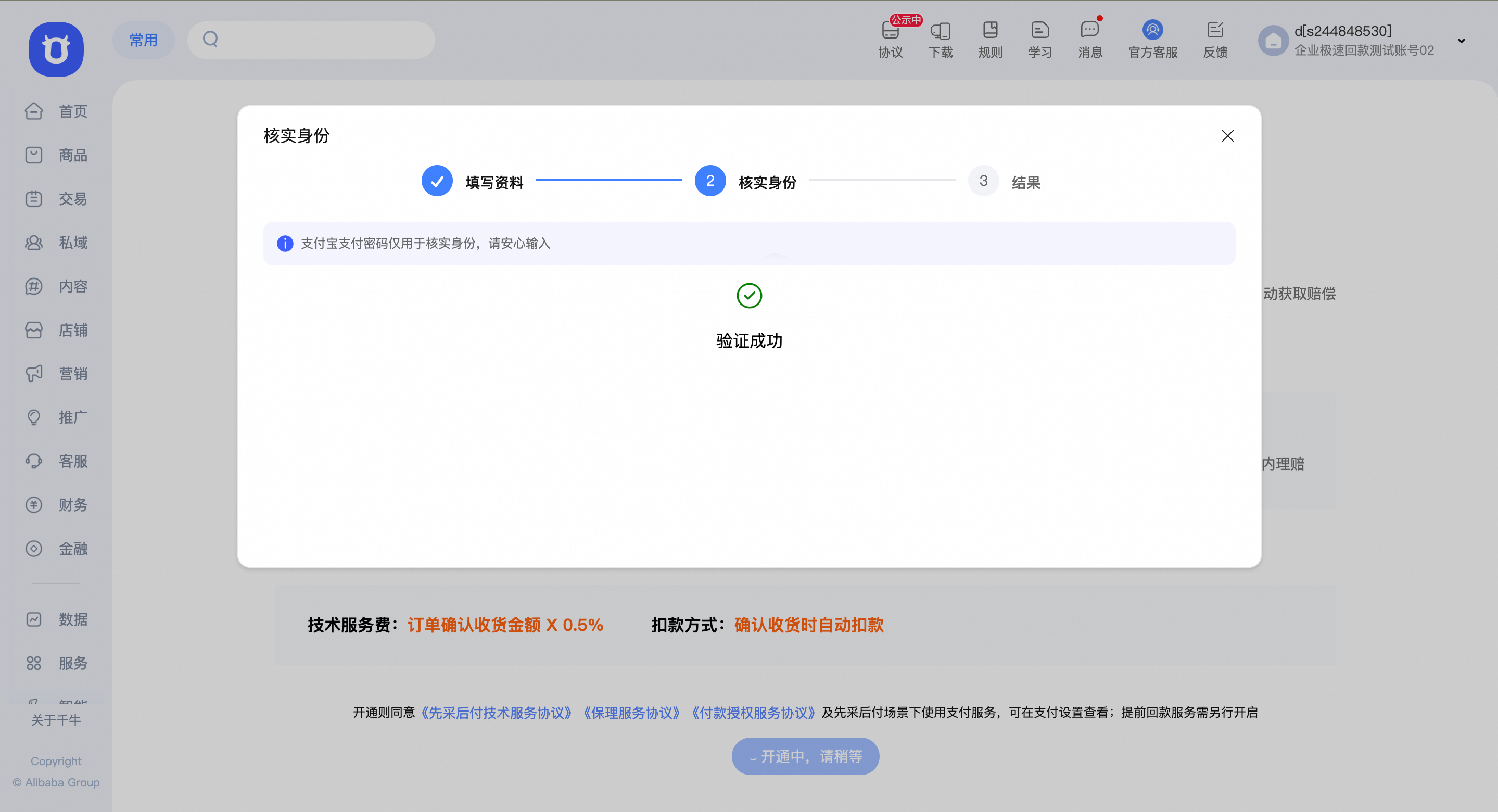Viewport: 1498px width, 812px height.
Task: Click the Qianniu logo icon
Action: coord(56,49)
